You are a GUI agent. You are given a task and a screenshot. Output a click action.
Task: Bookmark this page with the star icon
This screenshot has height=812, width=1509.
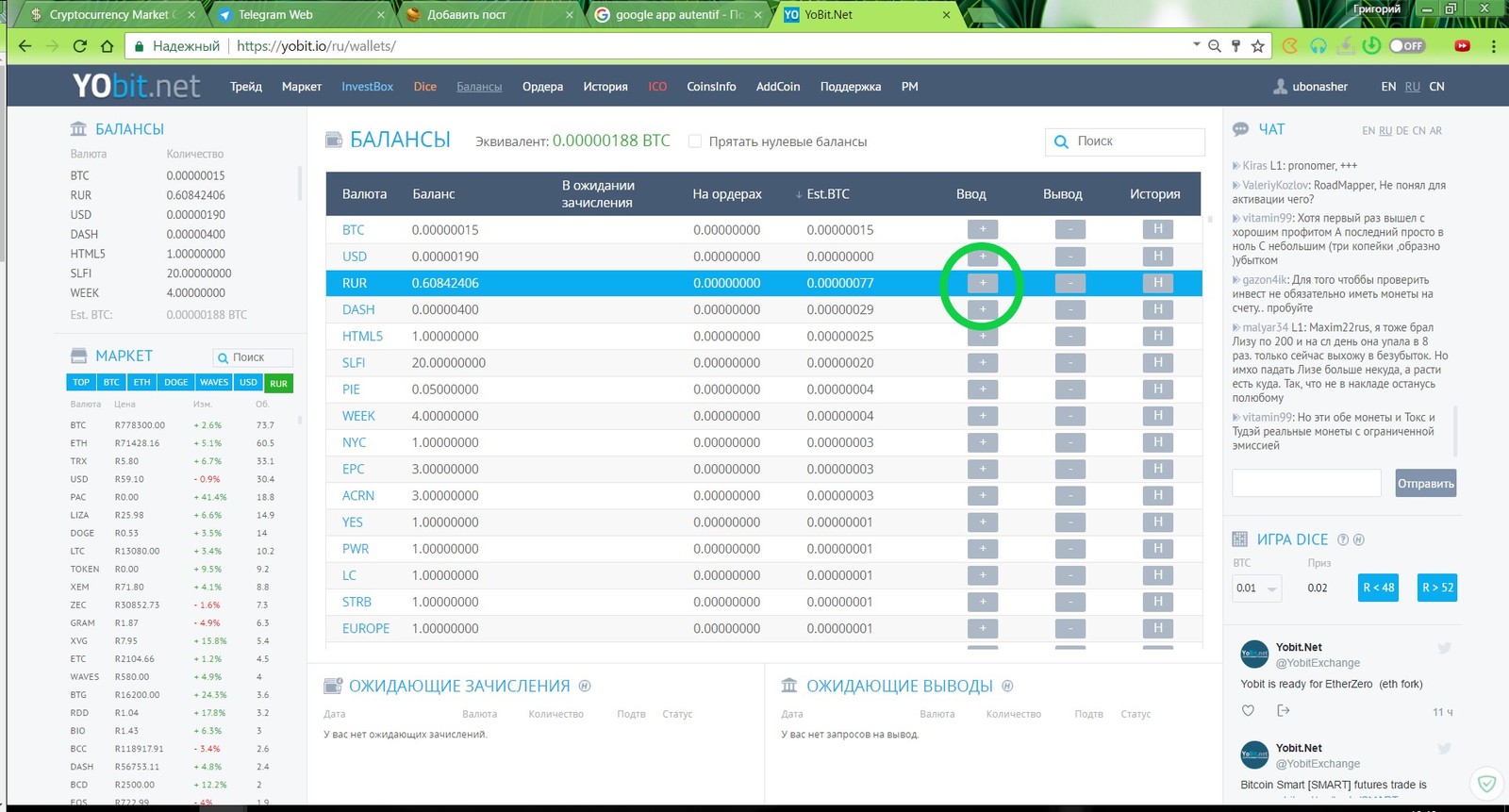1257,45
